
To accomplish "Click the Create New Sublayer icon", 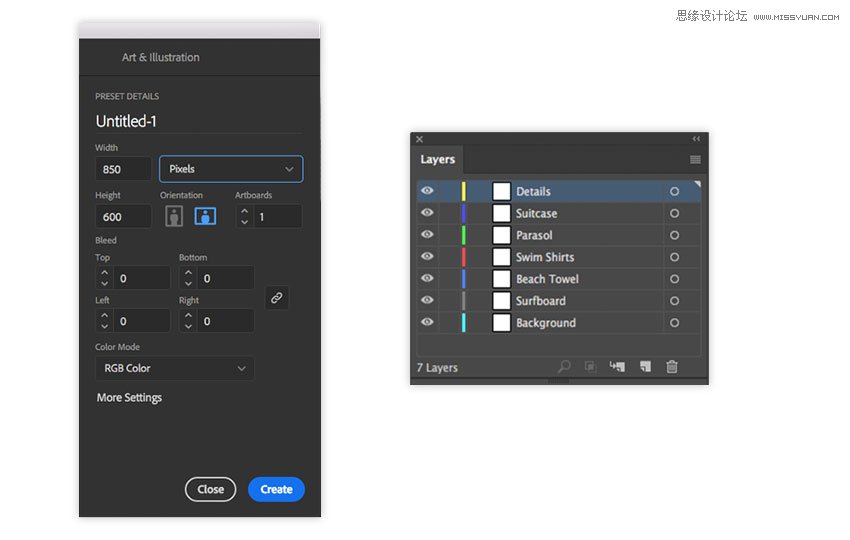I will [x=617, y=367].
